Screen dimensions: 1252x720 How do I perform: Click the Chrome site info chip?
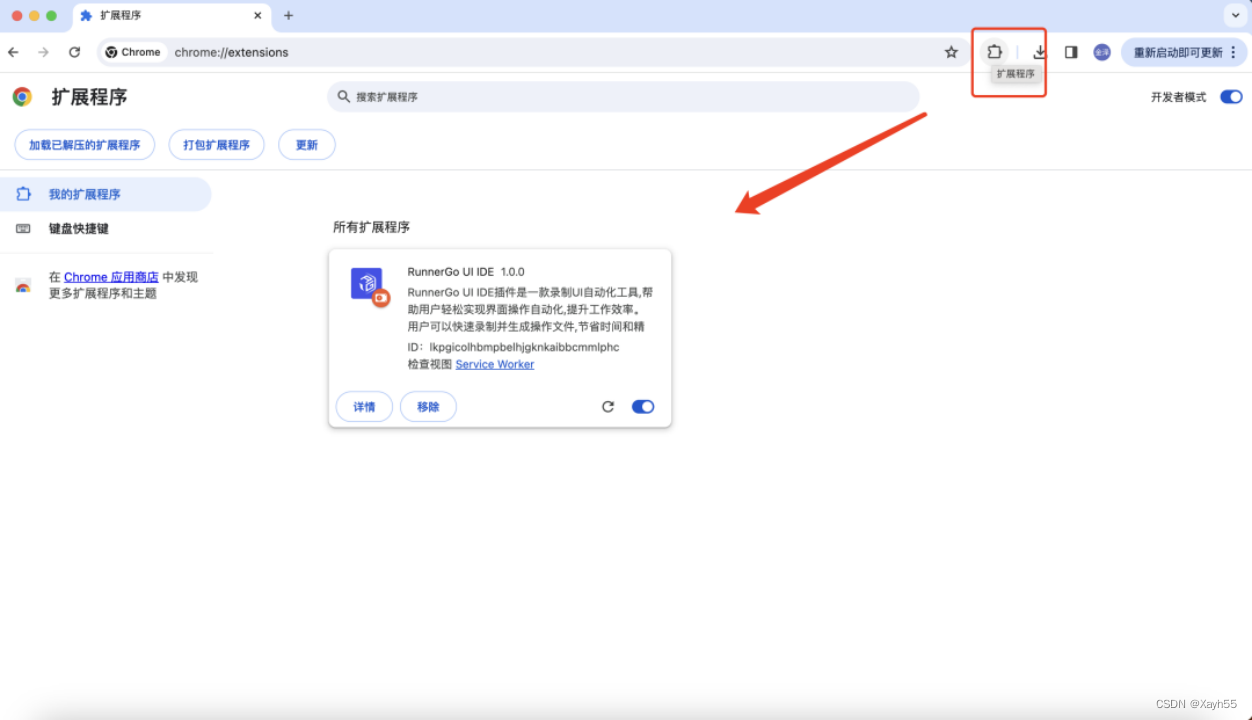(x=134, y=52)
